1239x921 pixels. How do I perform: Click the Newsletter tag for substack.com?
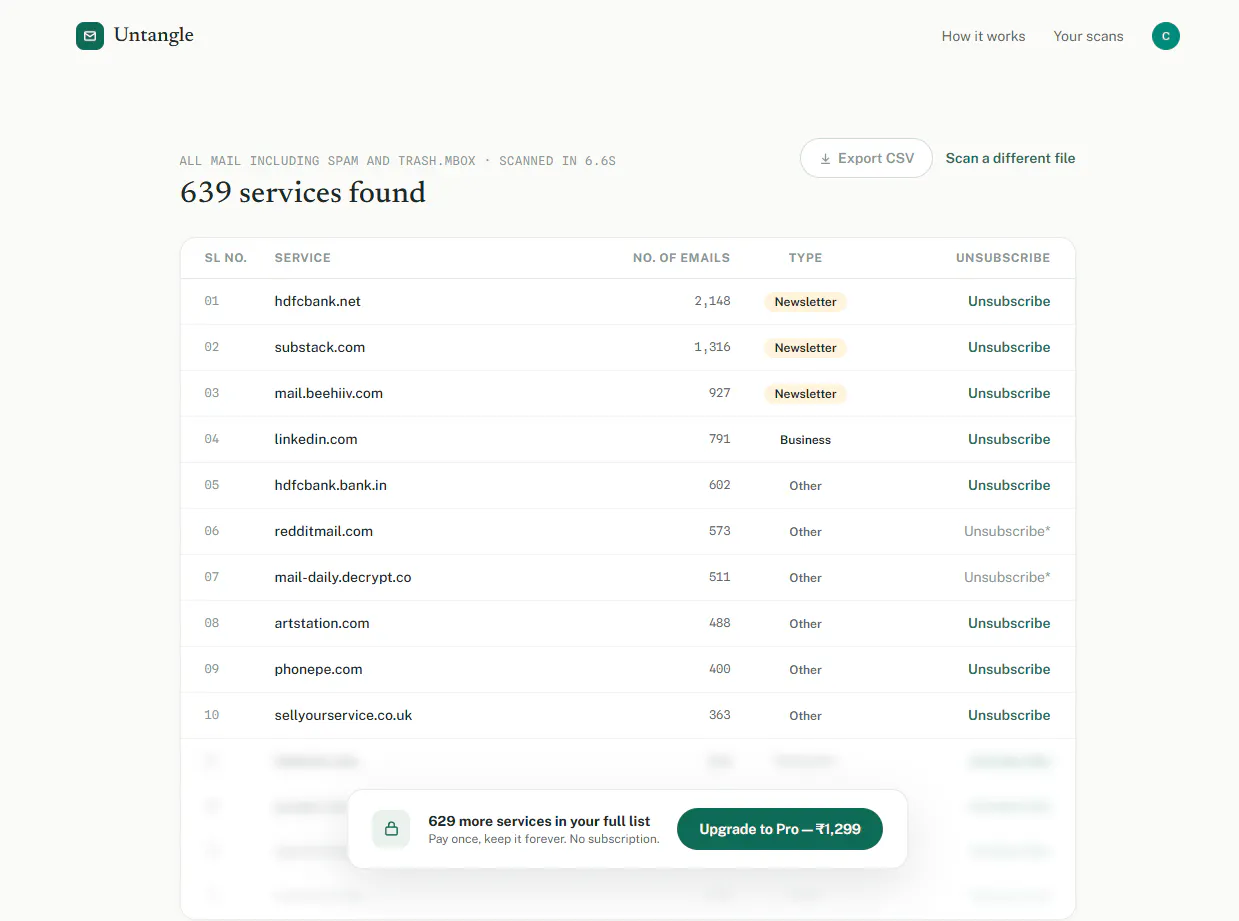(805, 348)
